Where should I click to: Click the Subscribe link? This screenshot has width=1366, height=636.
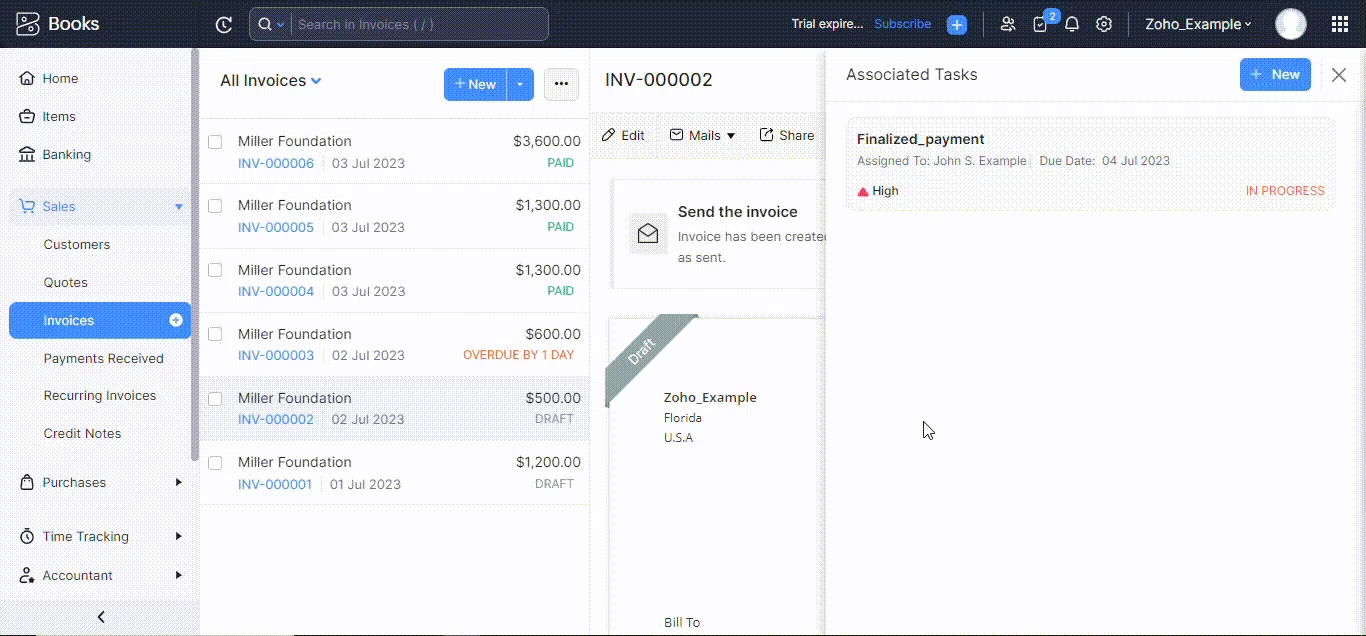coord(902,24)
